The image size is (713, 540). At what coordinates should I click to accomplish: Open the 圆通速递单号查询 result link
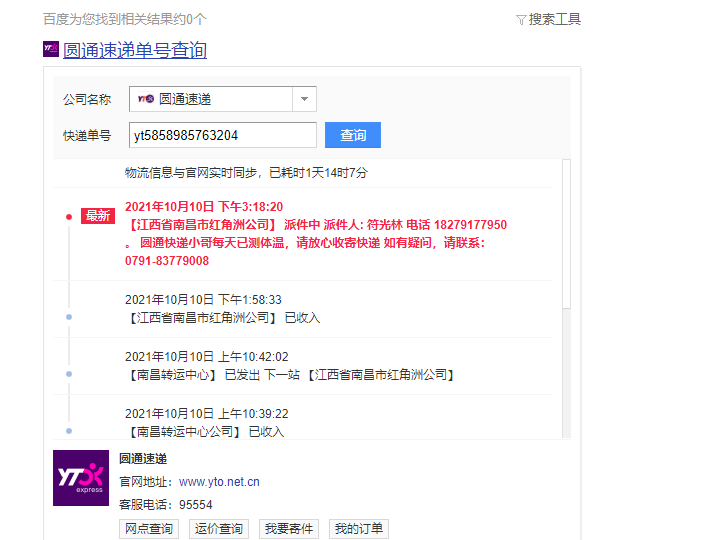(135, 50)
